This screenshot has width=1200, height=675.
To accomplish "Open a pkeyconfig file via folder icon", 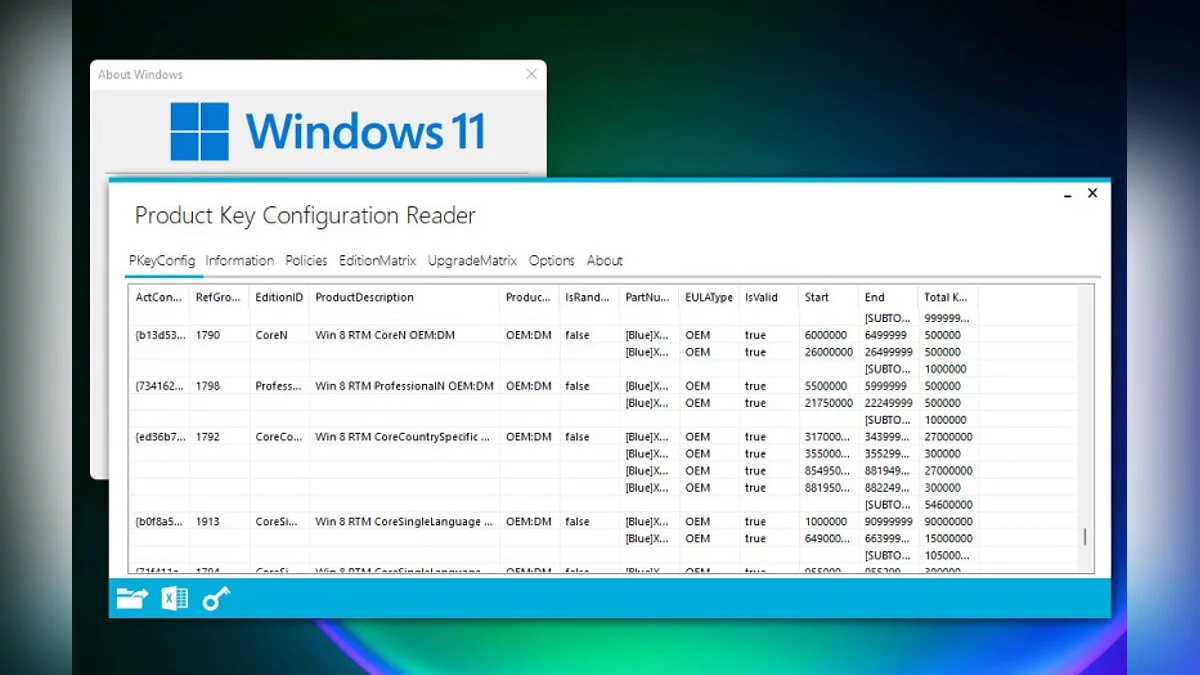I will (x=132, y=598).
